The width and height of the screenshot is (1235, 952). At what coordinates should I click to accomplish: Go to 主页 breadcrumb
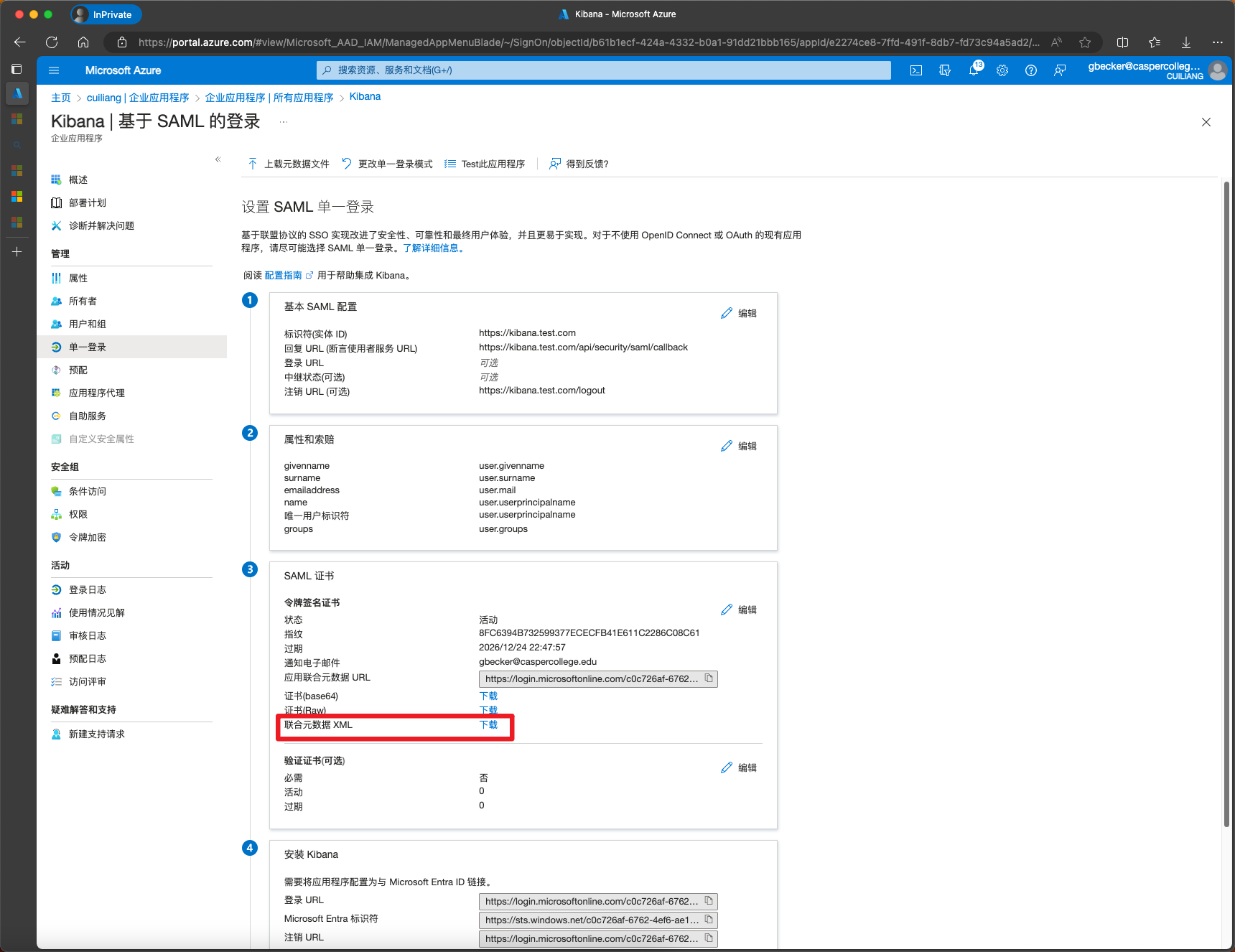[x=61, y=98]
